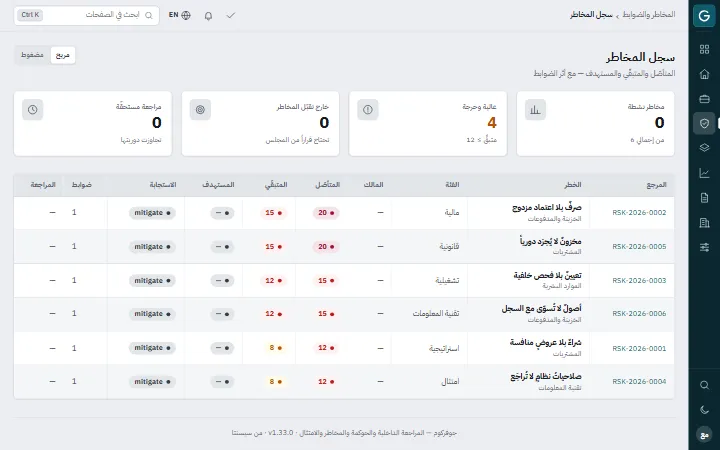Click the alert icon on عالية وحرجة card
The image size is (720, 450).
(x=367, y=110)
